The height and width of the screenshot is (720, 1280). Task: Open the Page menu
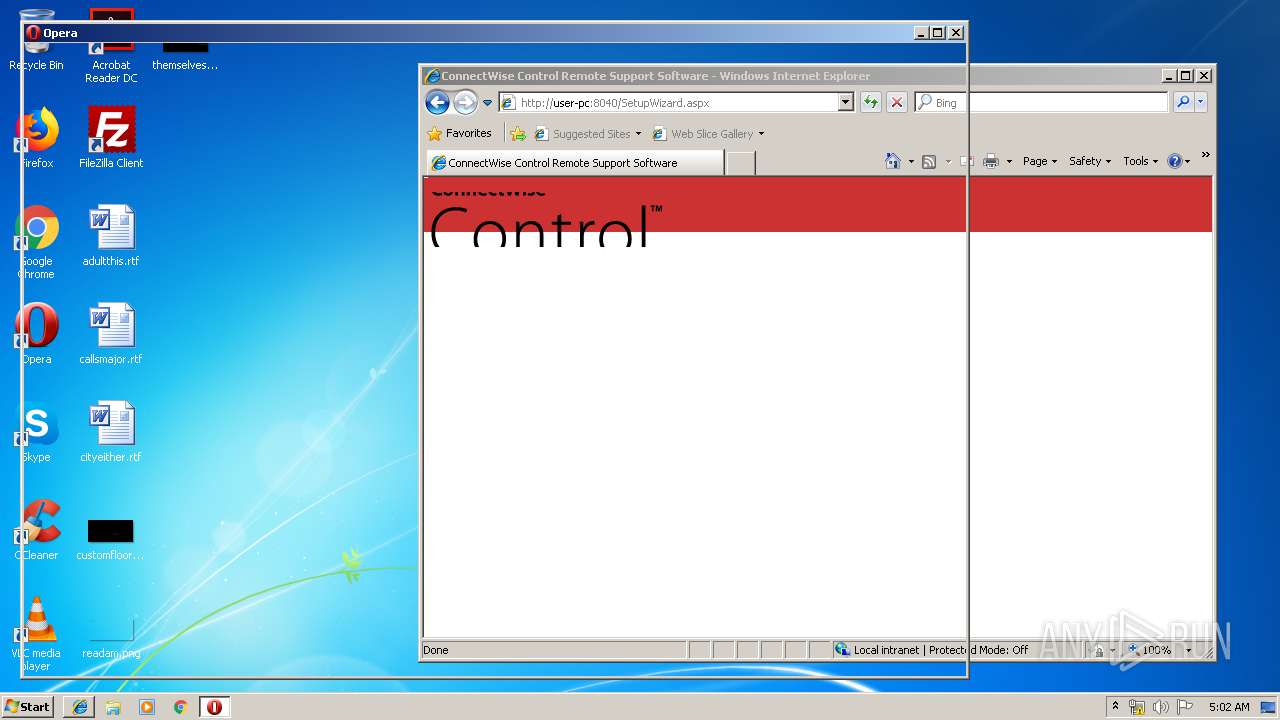[1040, 161]
